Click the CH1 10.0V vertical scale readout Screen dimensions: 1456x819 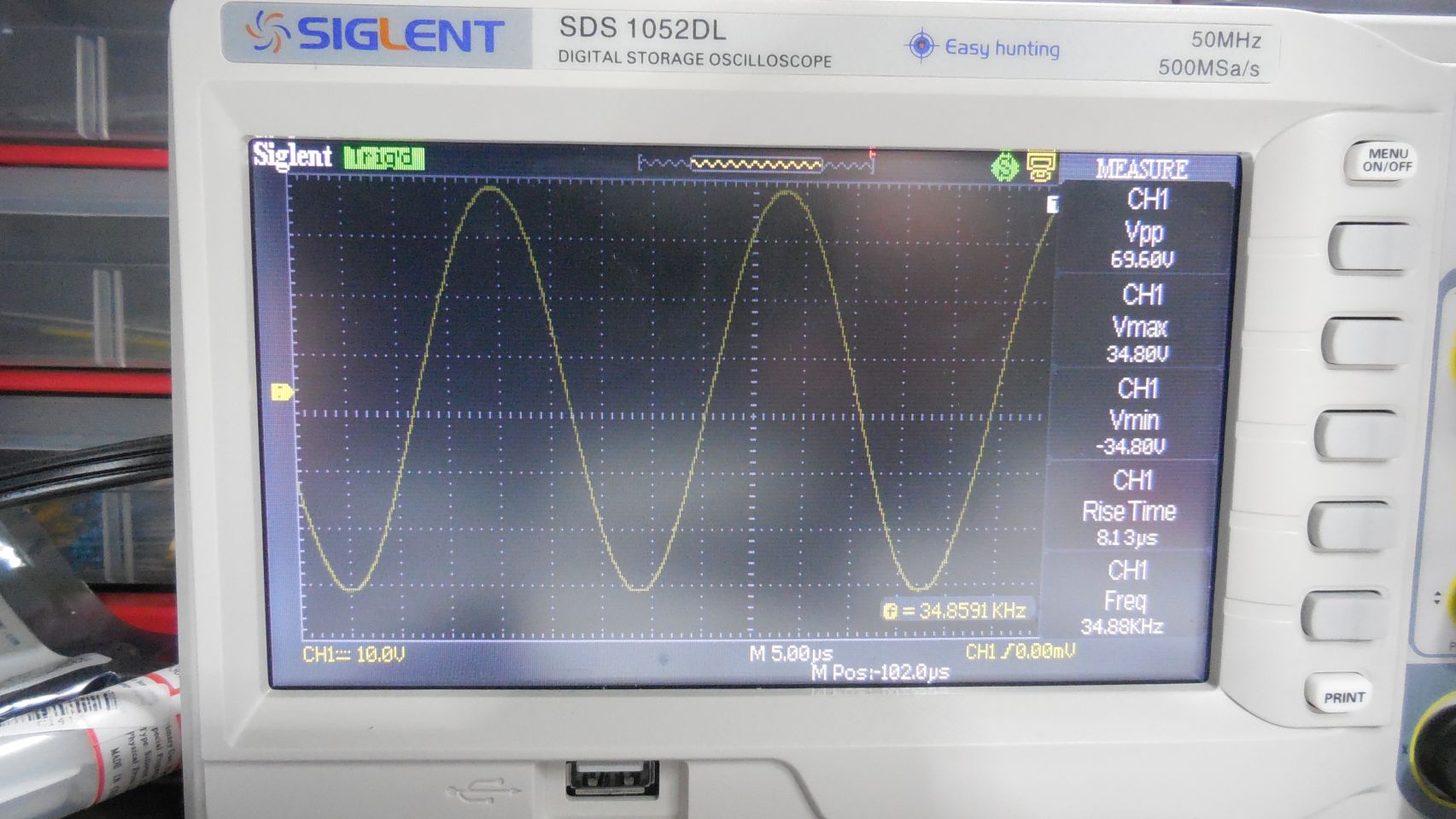[354, 654]
